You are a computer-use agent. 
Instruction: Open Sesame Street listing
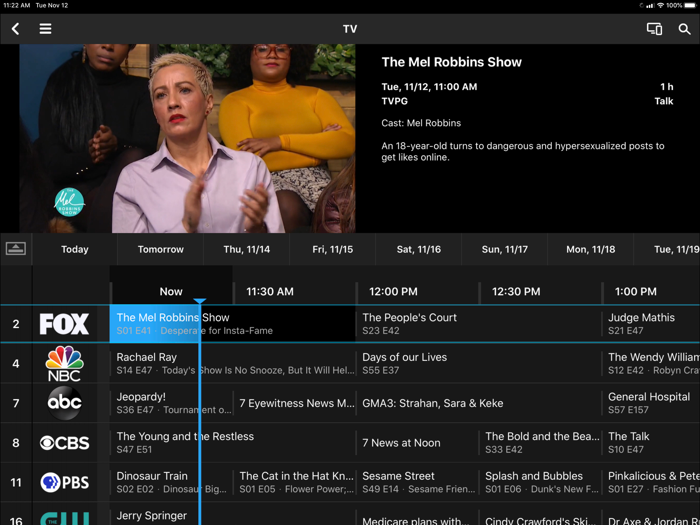click(417, 482)
